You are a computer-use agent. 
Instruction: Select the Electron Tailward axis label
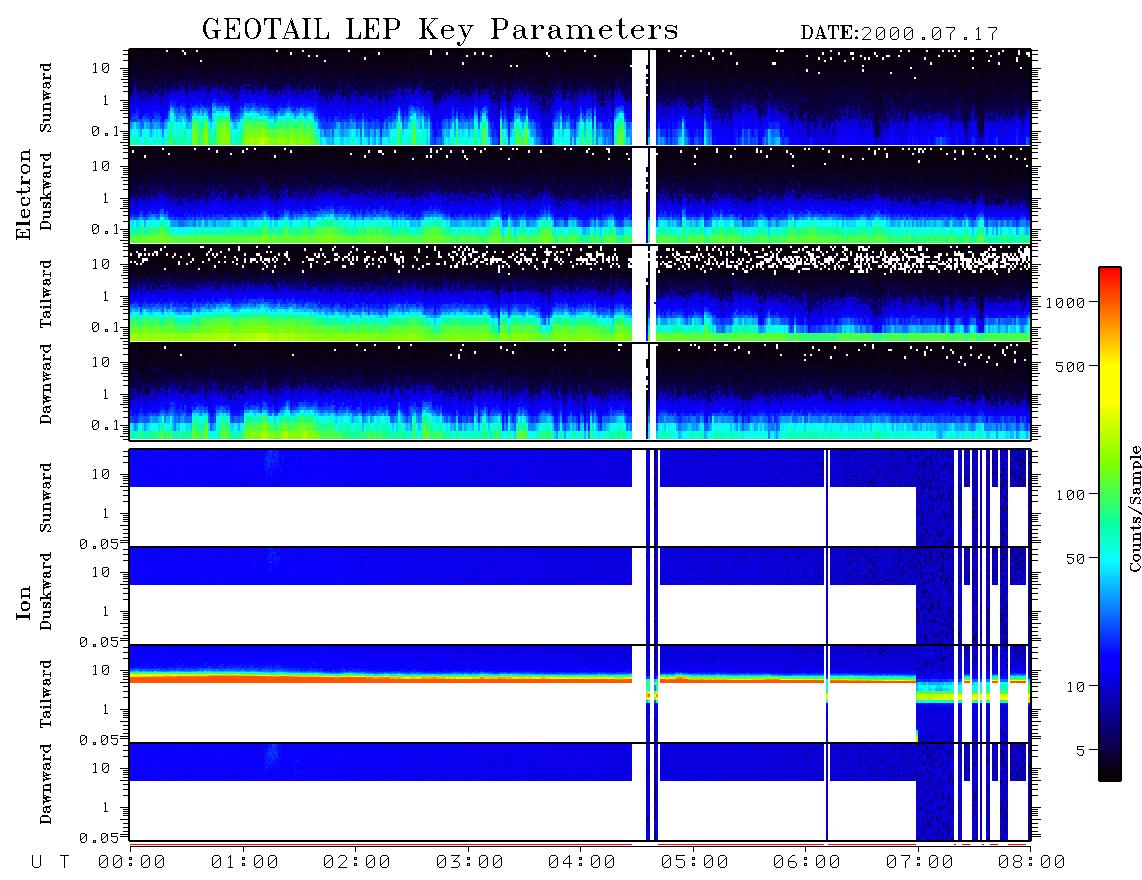click(x=46, y=293)
